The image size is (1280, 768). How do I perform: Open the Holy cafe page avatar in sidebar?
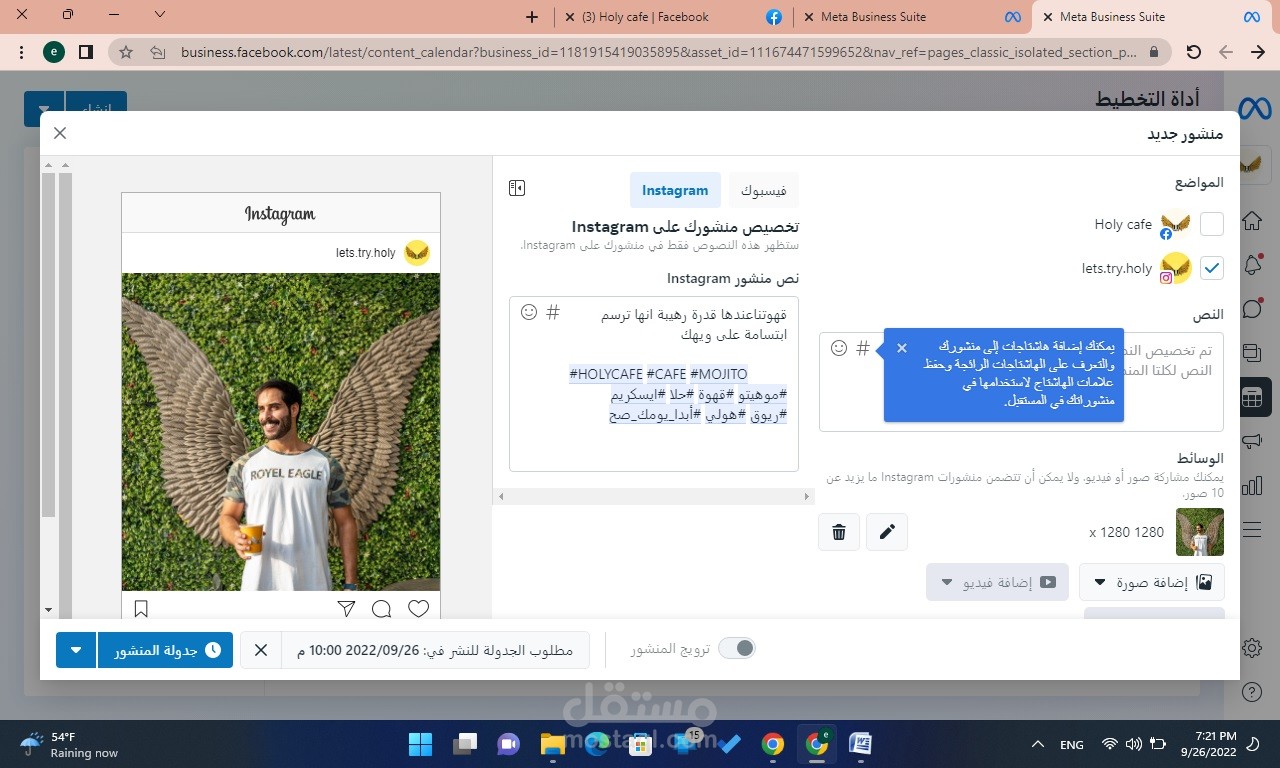pos(1254,165)
